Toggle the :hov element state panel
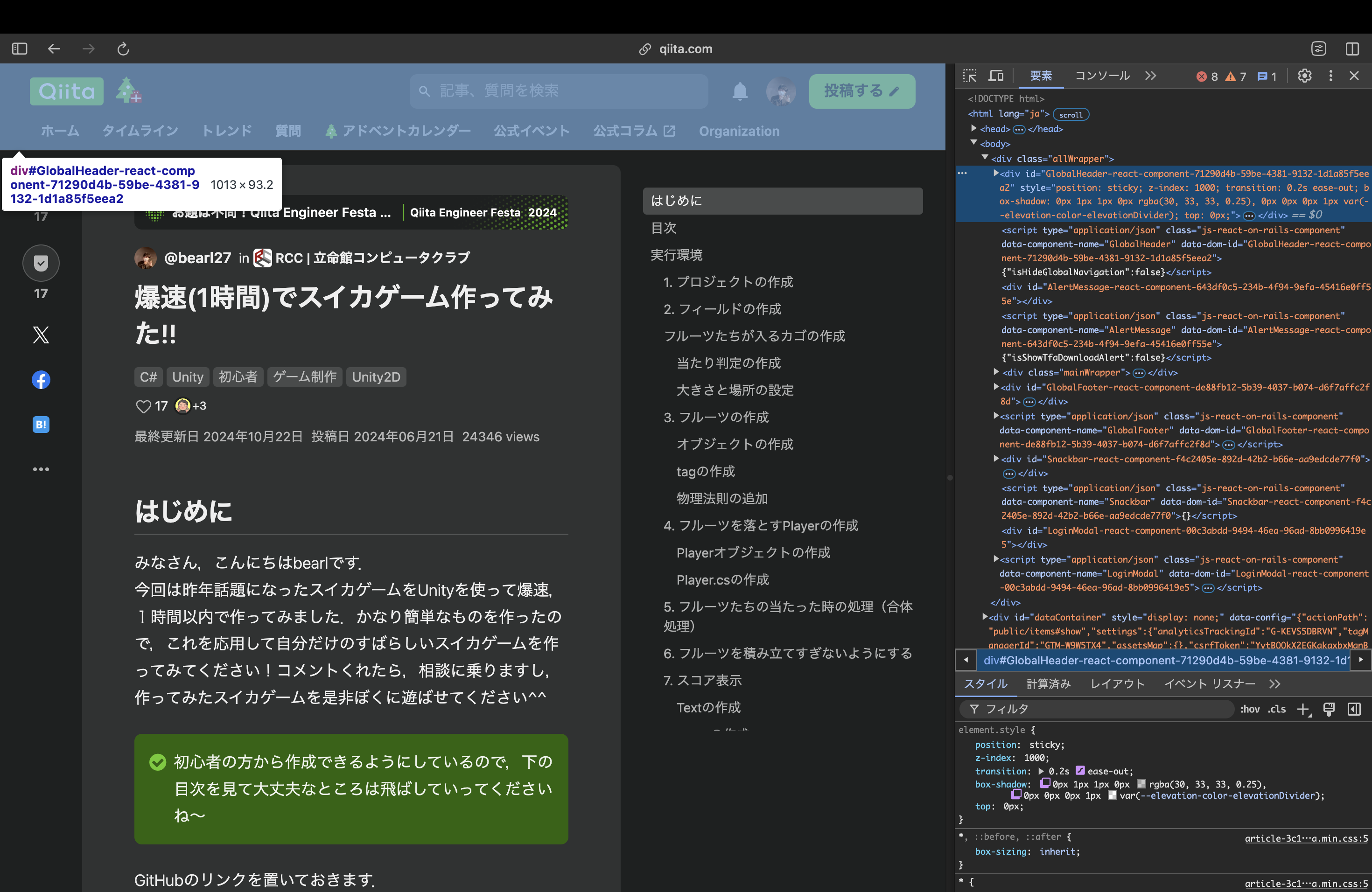 tap(1250, 709)
